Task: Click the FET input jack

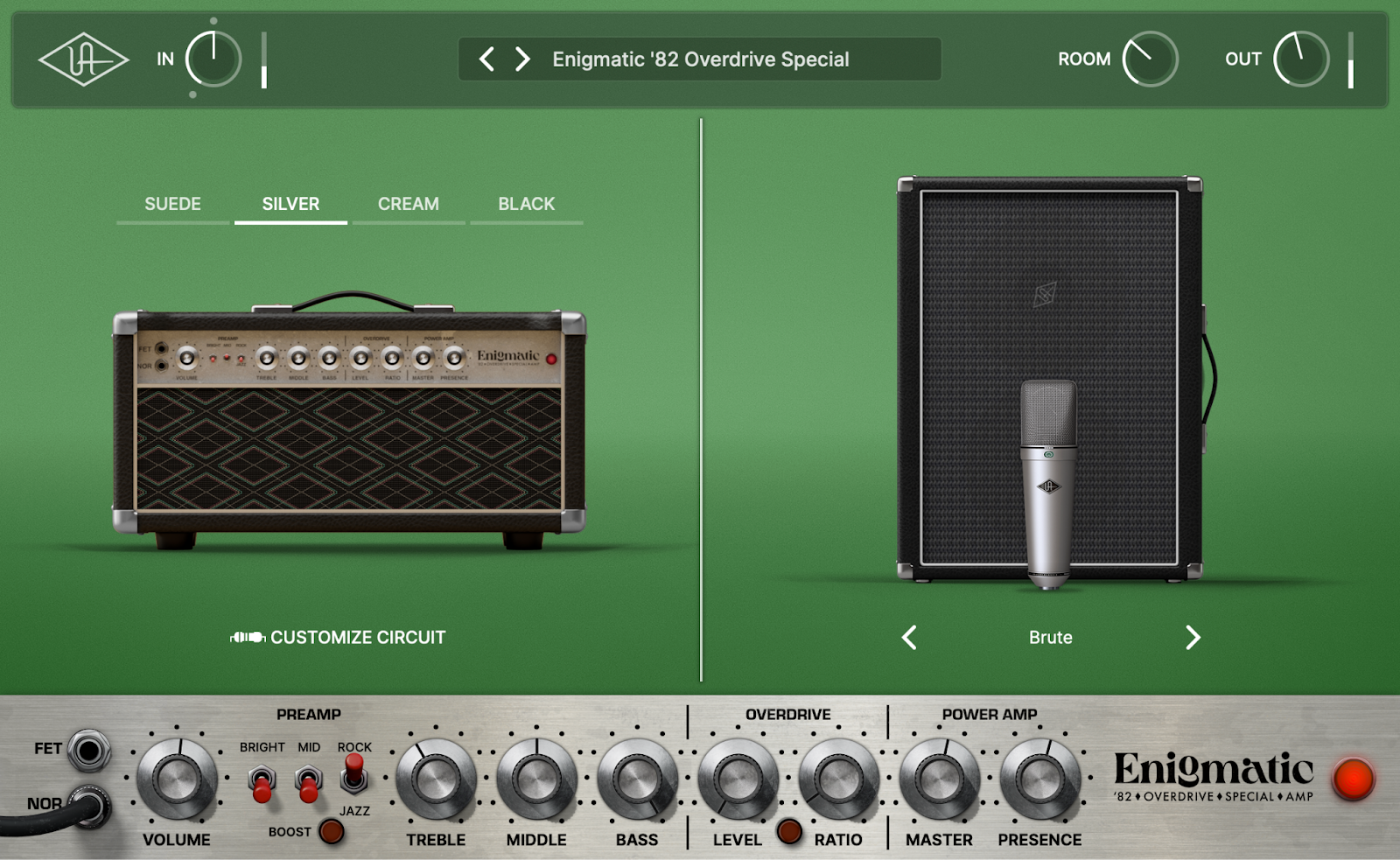Action: (x=89, y=750)
